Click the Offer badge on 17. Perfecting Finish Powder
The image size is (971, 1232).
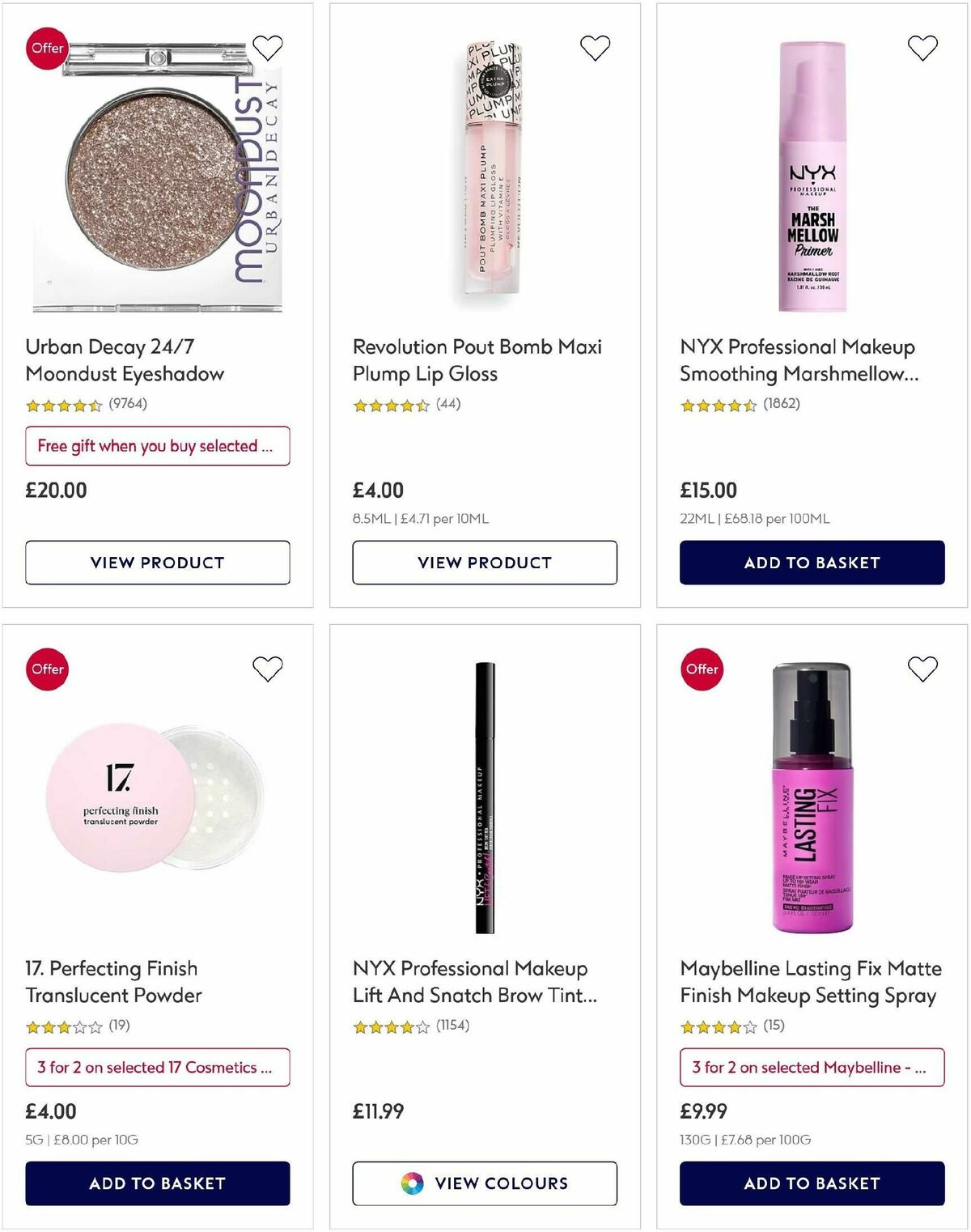[x=47, y=669]
